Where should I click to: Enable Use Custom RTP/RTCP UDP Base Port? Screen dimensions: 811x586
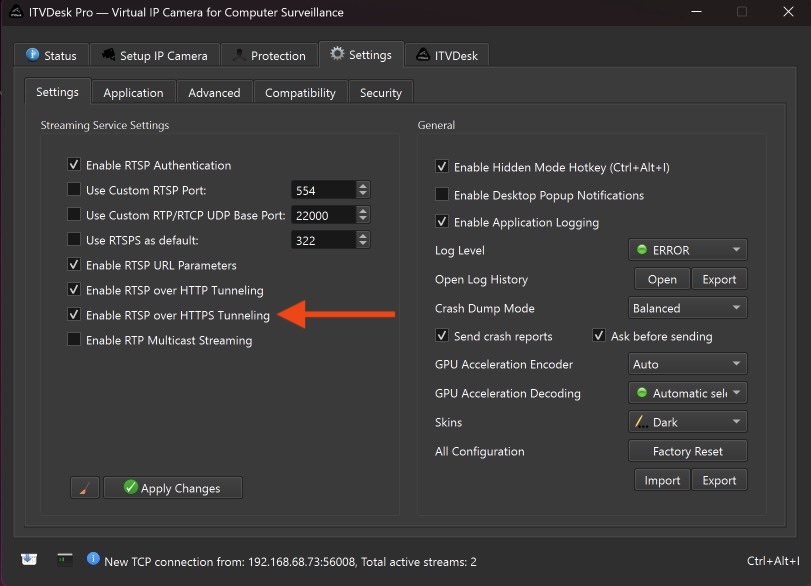74,214
